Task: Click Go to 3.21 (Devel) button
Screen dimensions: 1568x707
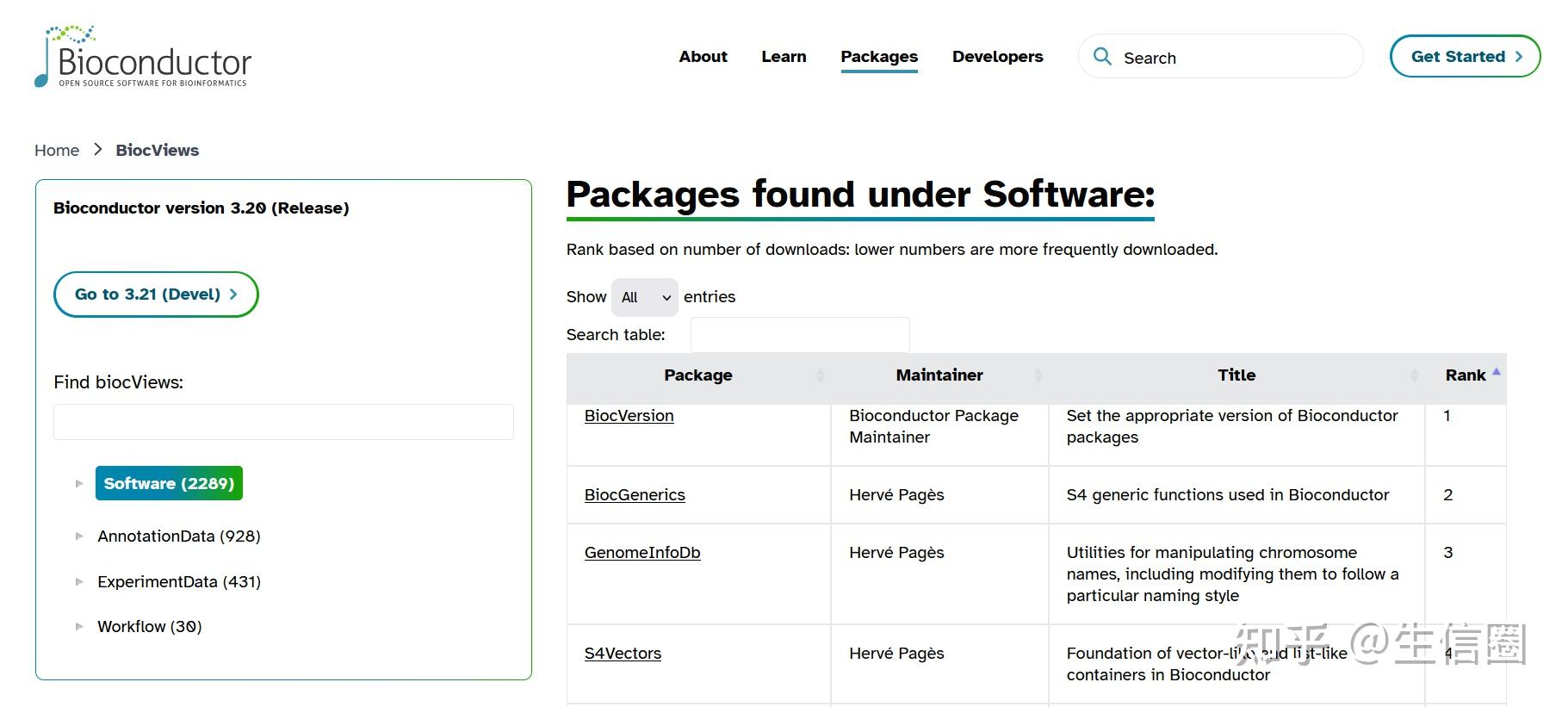Action: (x=156, y=295)
